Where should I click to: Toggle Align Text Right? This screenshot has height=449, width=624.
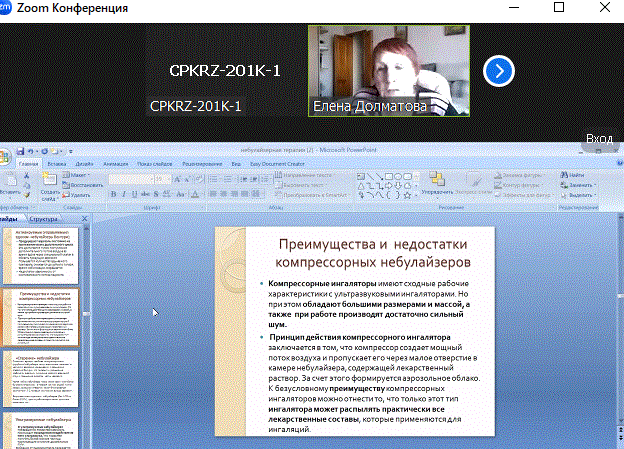coord(234,194)
